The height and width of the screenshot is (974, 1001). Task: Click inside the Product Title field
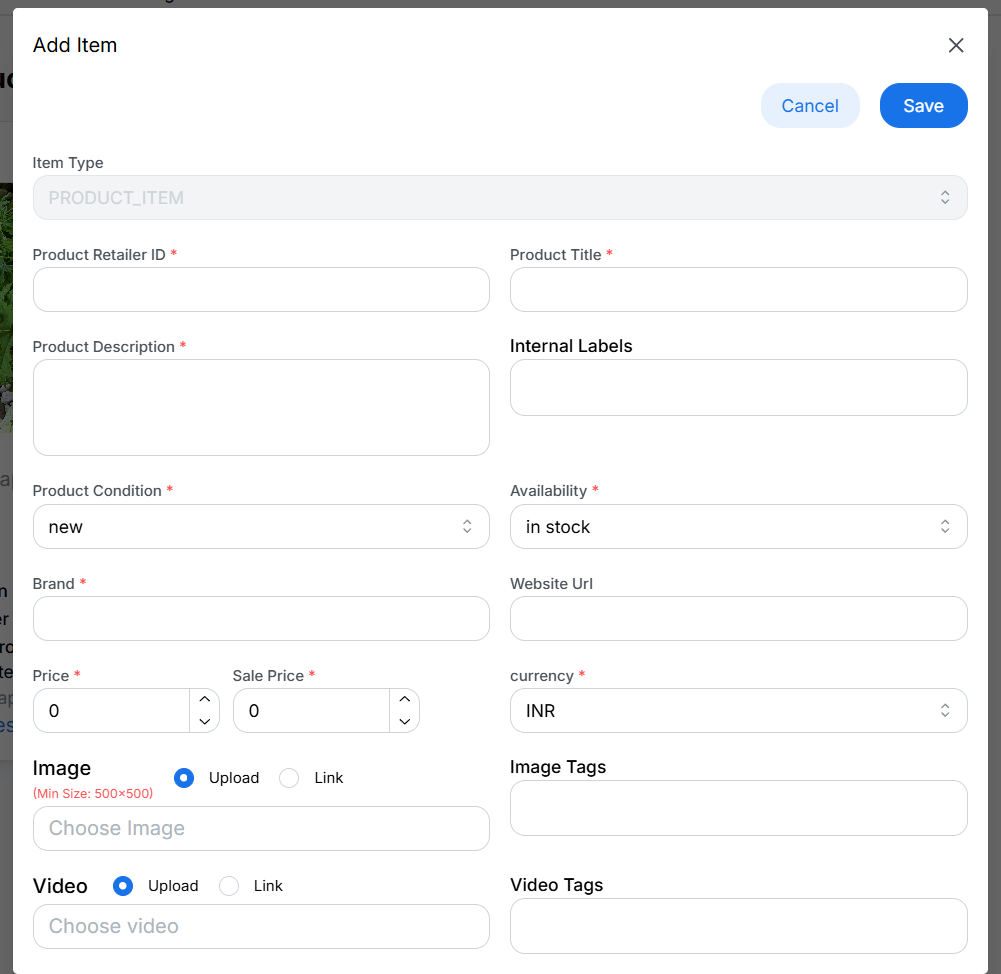(x=738, y=289)
